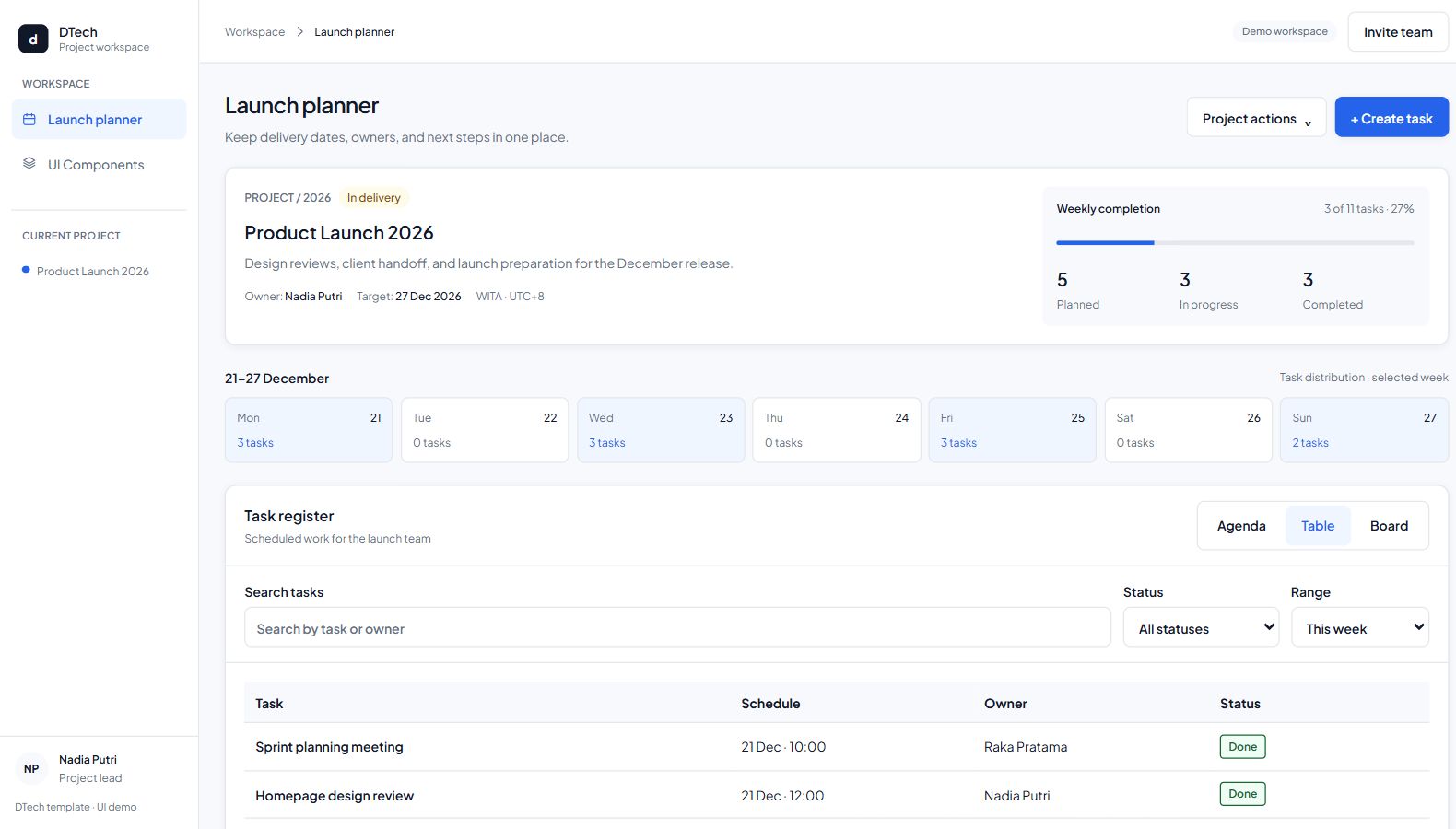
Task: Click Sprint planning meeting task
Action: [x=329, y=747]
